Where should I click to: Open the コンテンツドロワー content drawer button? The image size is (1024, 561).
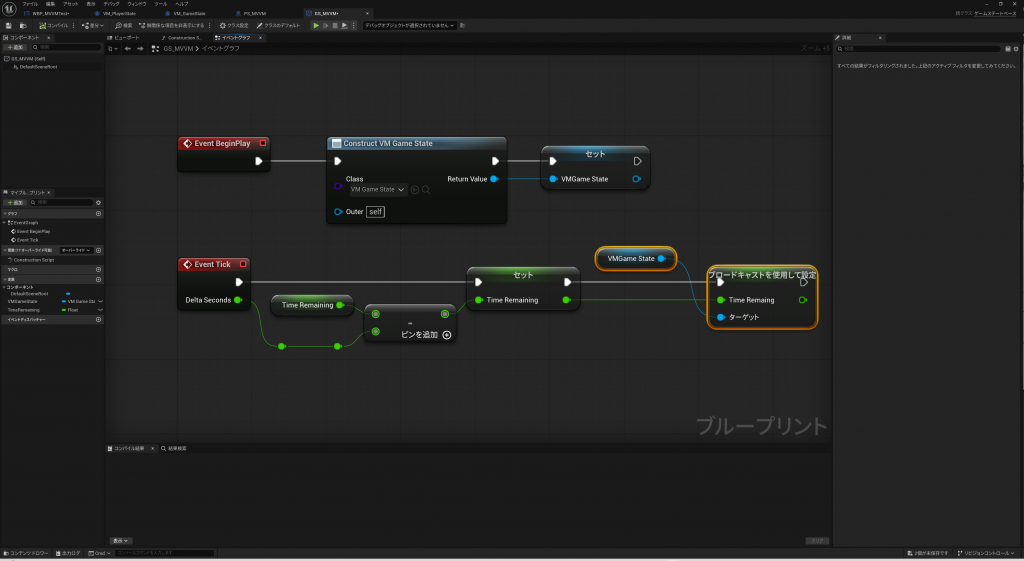click(x=25, y=553)
